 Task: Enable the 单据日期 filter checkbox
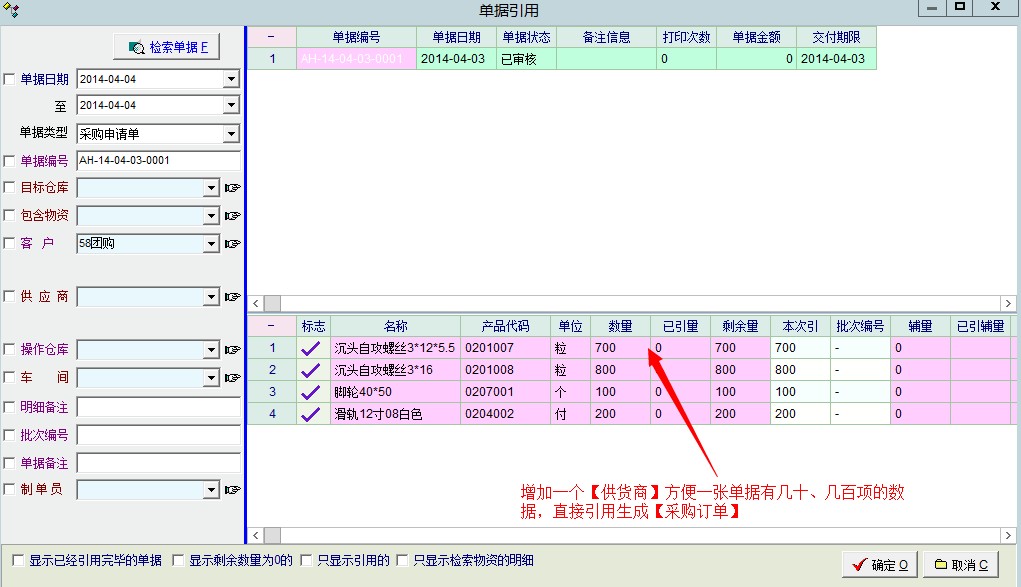[10, 79]
